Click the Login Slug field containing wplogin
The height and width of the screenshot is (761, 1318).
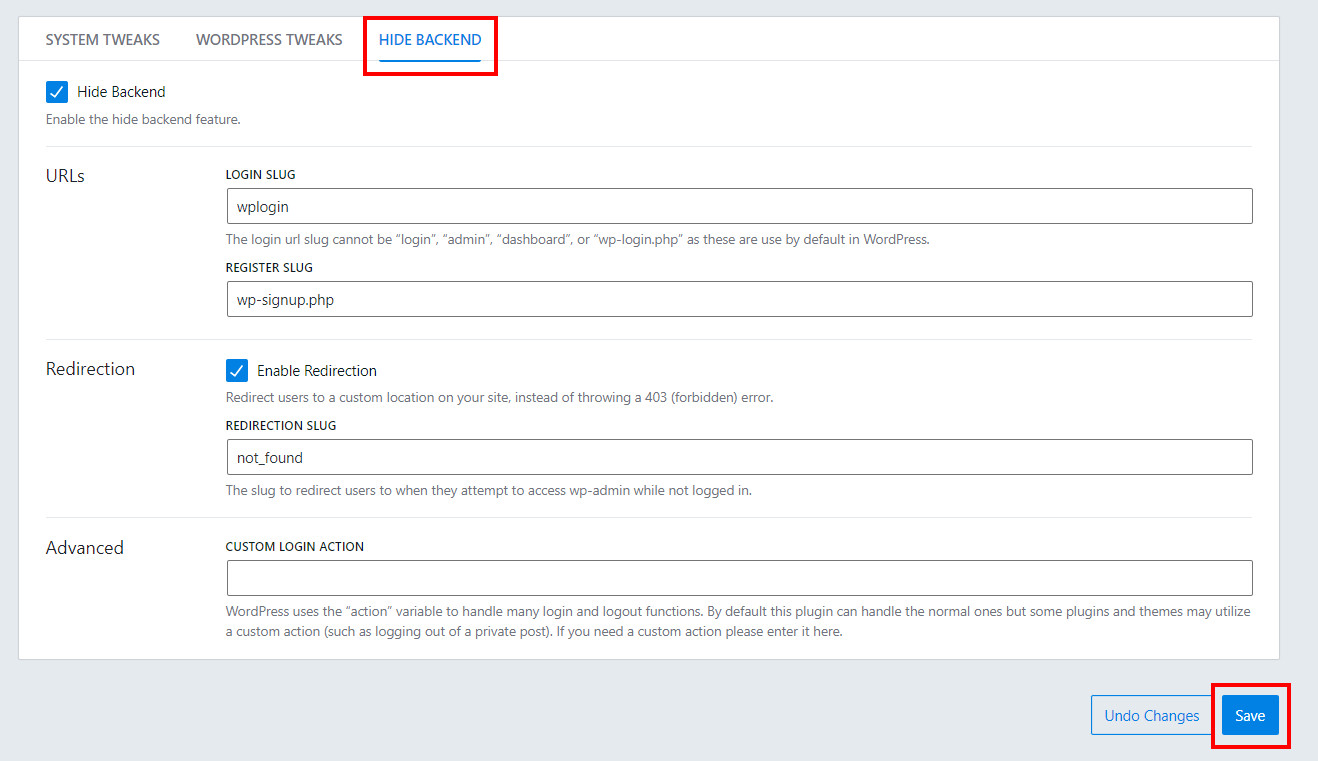pyautogui.click(x=739, y=206)
